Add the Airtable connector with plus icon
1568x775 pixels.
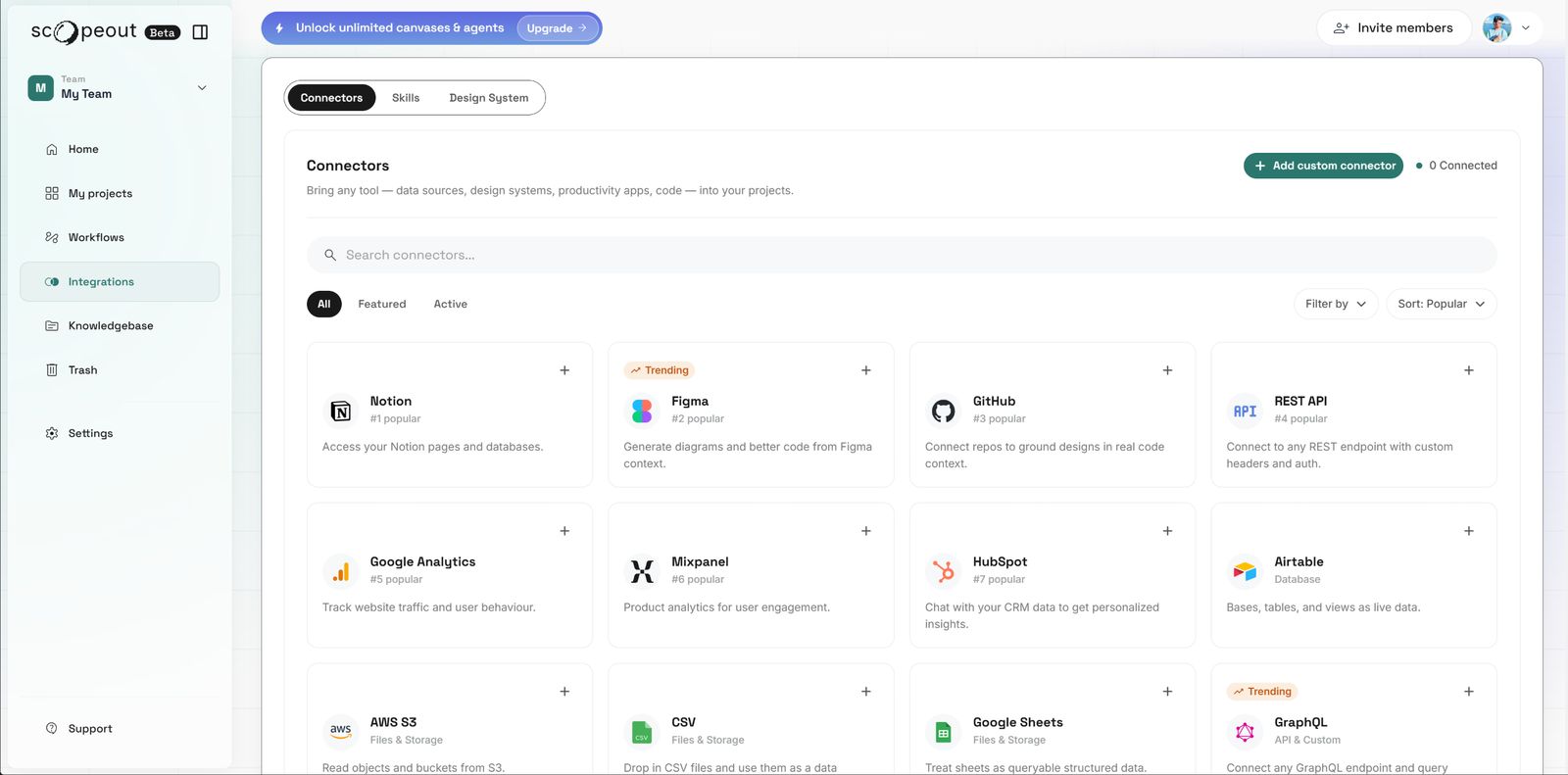point(1469,531)
